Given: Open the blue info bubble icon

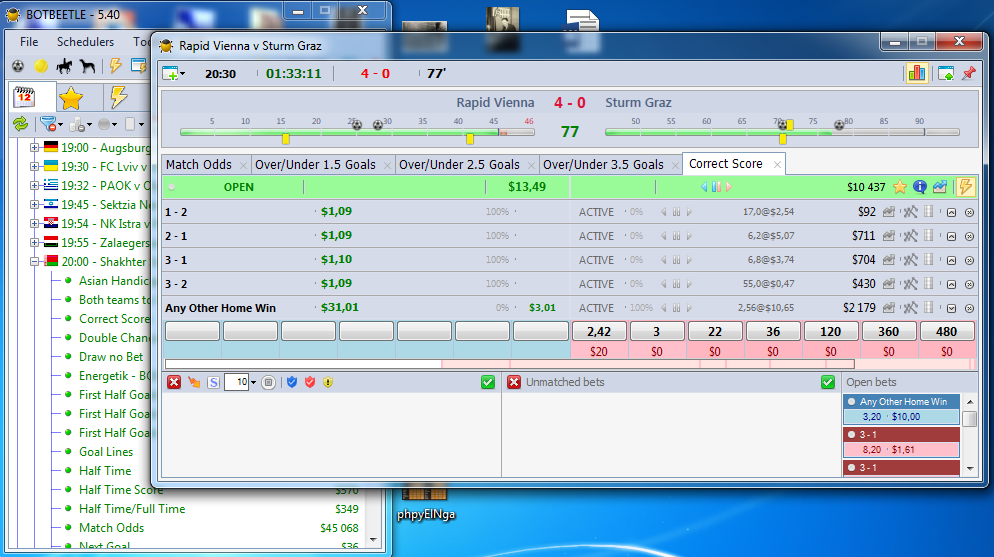Looking at the screenshot, I should click(x=920, y=187).
